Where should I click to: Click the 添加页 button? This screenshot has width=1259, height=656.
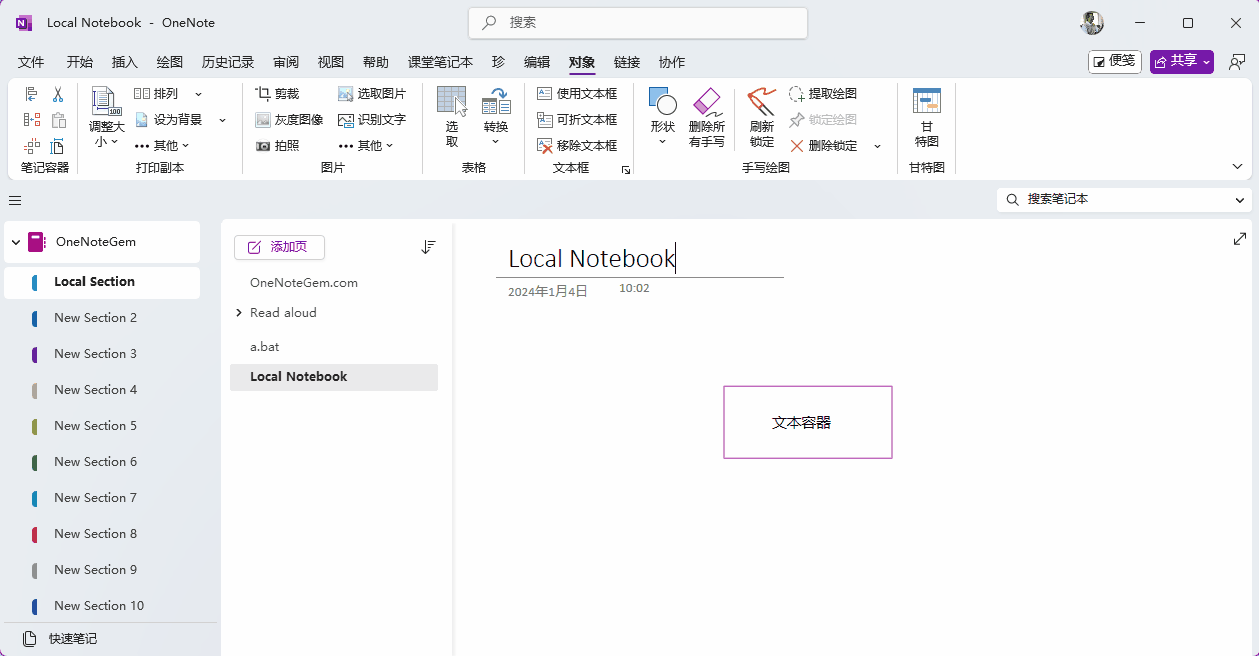(x=279, y=247)
